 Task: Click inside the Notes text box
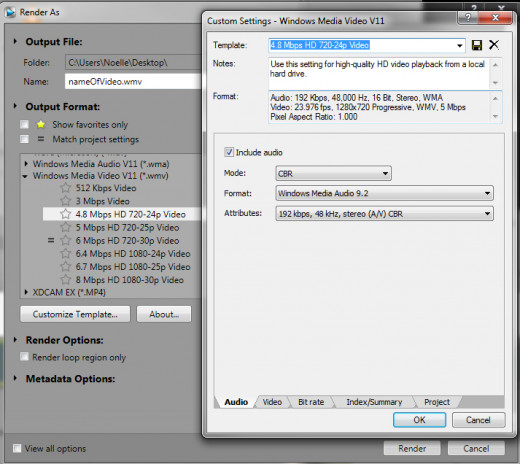[379, 73]
